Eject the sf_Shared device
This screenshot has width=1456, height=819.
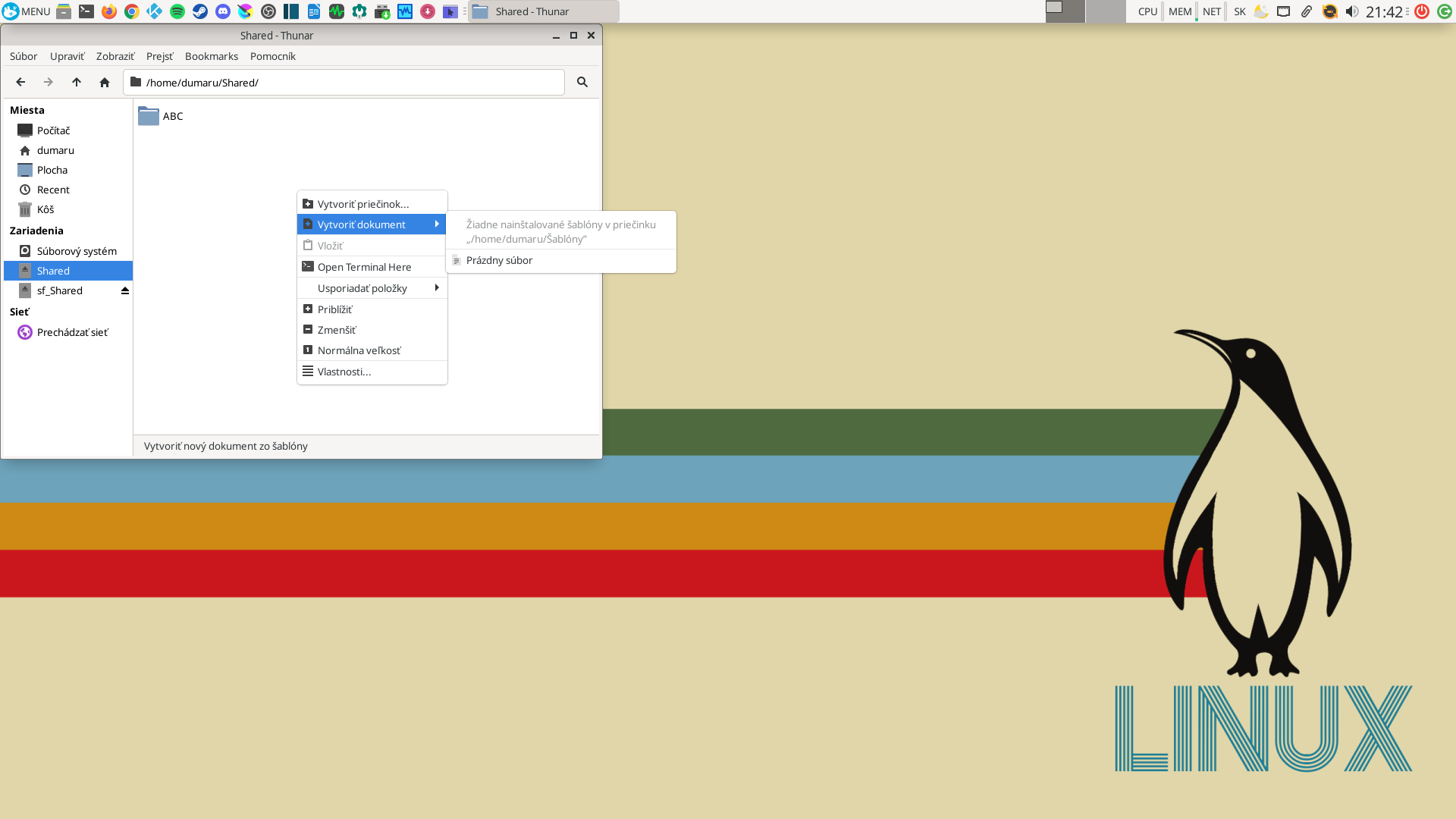[125, 290]
